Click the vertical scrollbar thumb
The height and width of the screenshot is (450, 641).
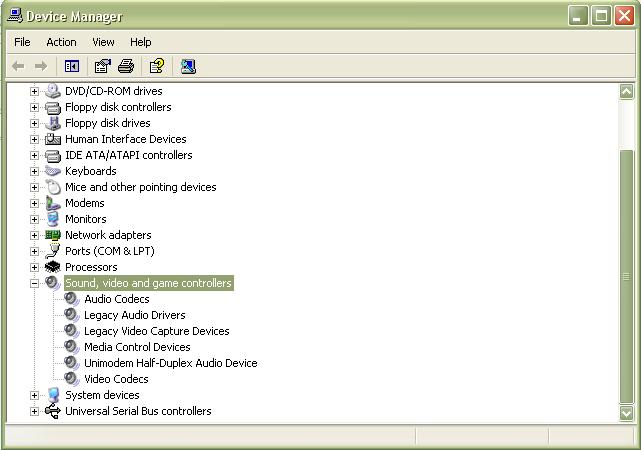[626, 277]
